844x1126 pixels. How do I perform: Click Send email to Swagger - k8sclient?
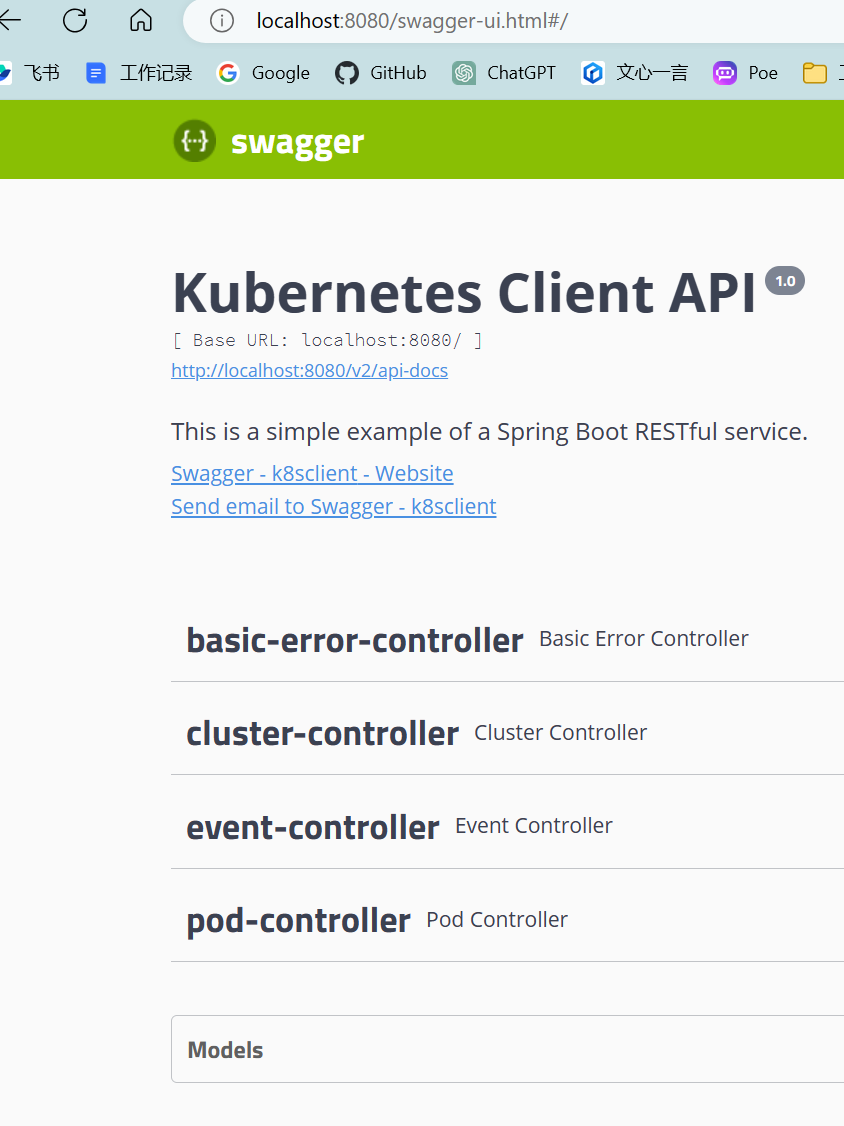point(334,507)
